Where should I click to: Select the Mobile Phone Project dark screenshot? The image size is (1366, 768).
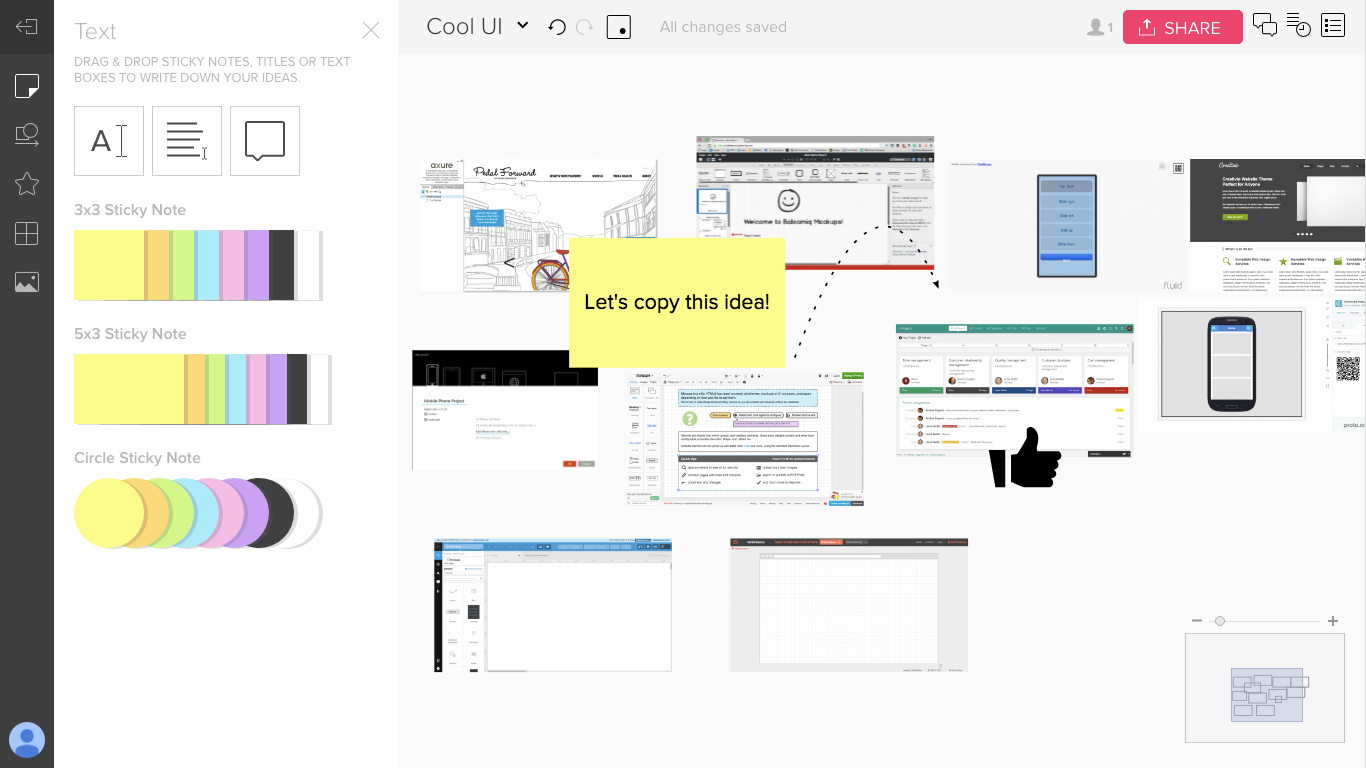pos(505,410)
